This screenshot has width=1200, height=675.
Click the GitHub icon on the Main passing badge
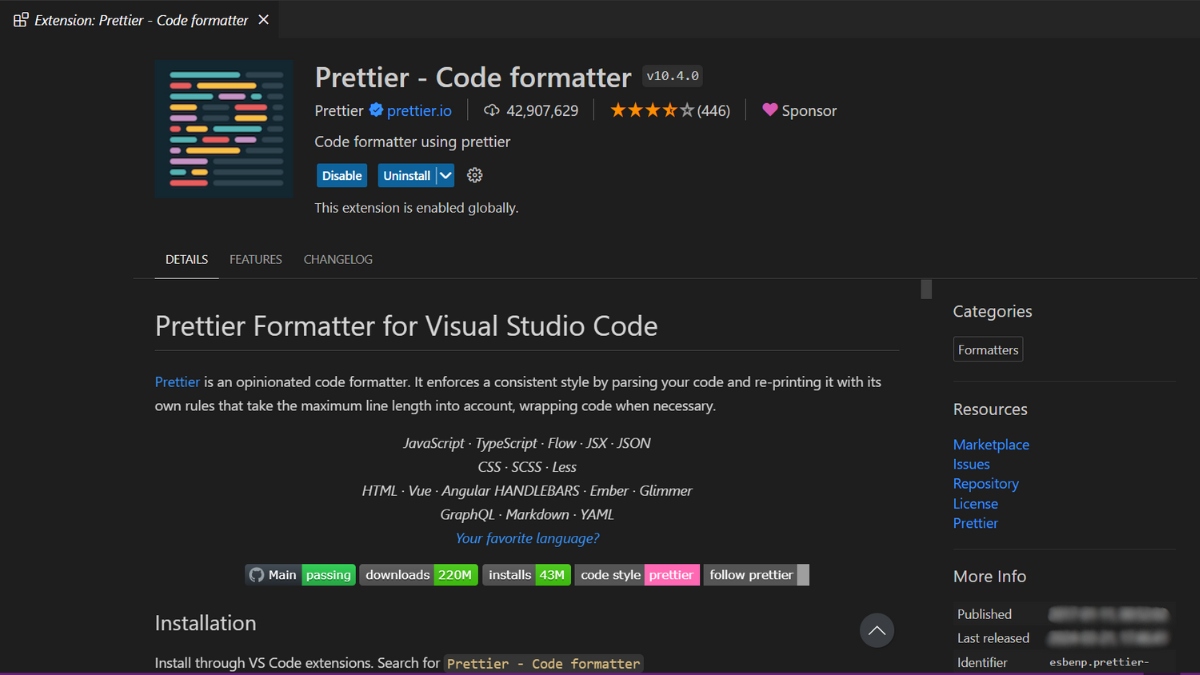coord(258,574)
